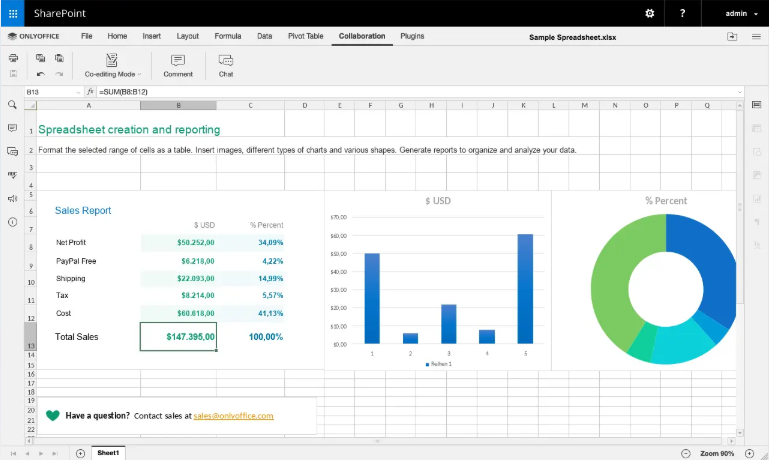This screenshot has height=460, width=769.
Task: Switch to Sheet1 tab
Action: [x=108, y=453]
